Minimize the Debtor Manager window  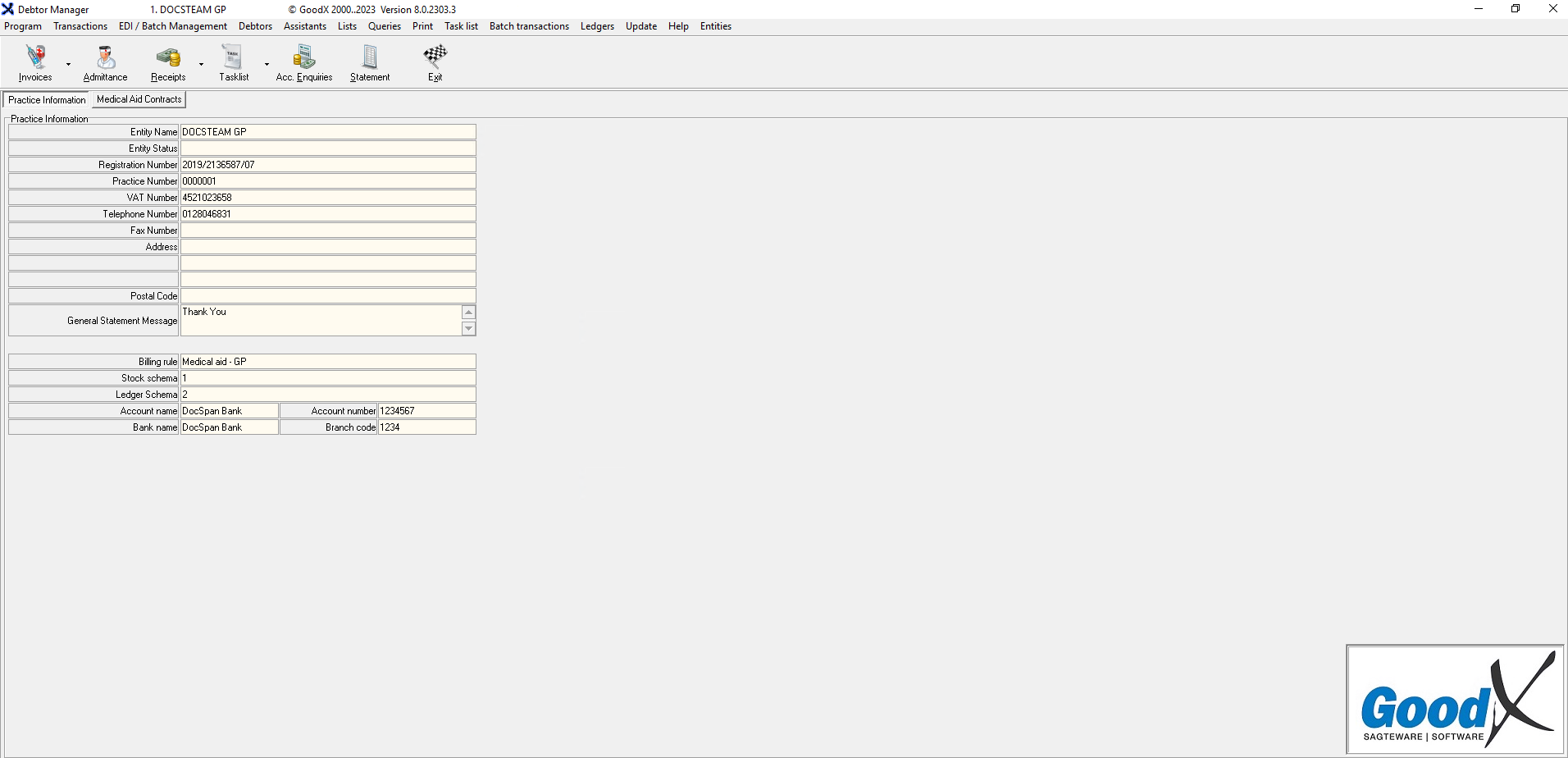click(x=1479, y=9)
